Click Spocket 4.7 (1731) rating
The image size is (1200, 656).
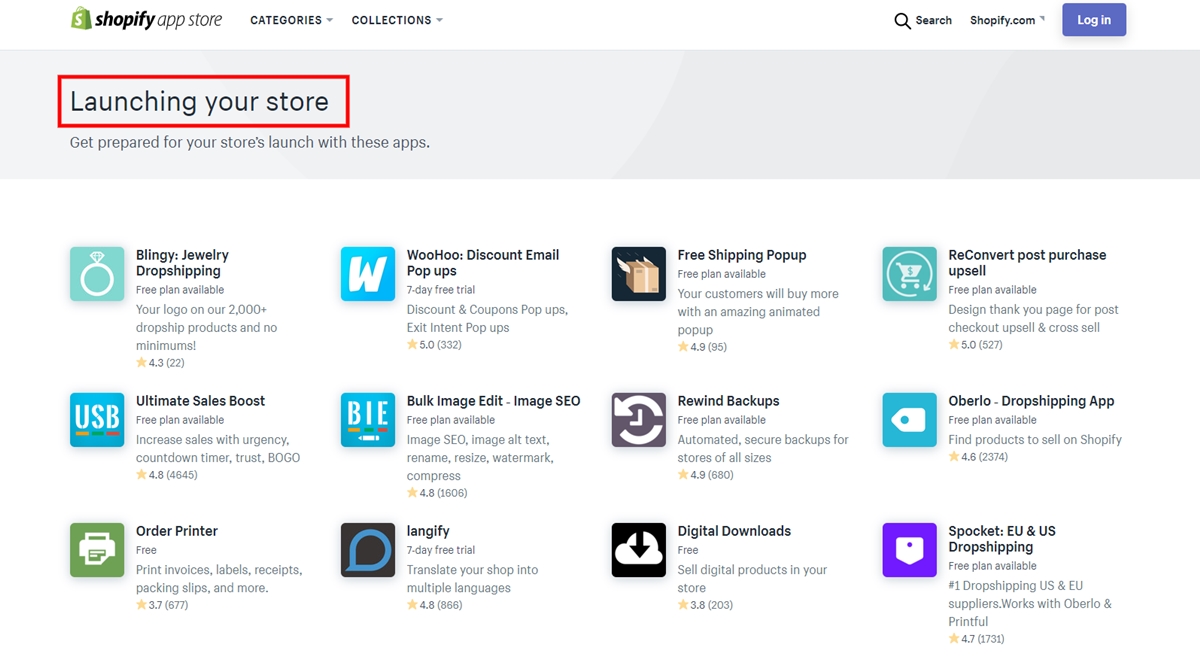[x=977, y=639]
